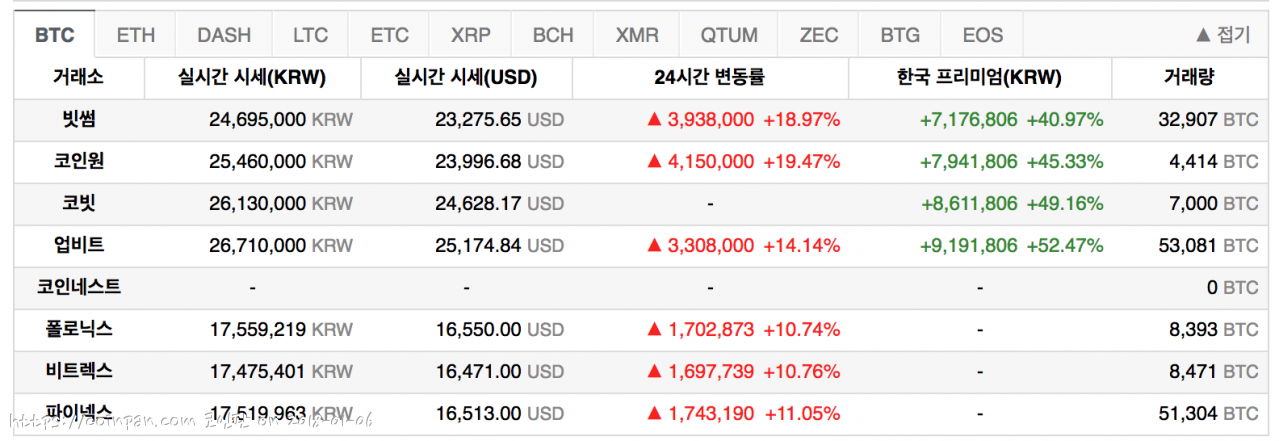Click the red up arrow in 폴로닉스 row
This screenshot has width=1279, height=441.
click(x=654, y=329)
